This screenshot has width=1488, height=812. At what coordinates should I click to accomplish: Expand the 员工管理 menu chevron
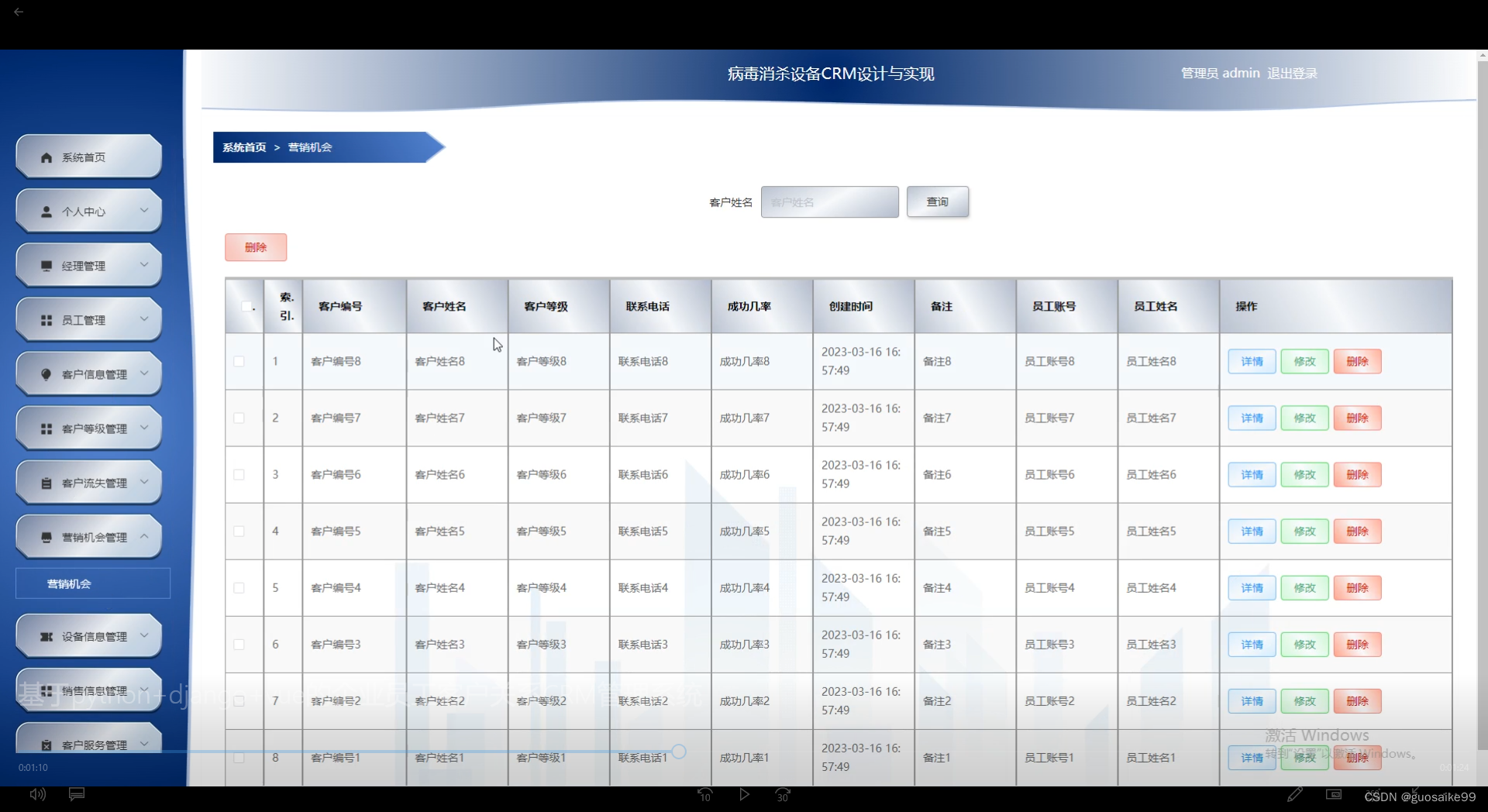(x=143, y=319)
